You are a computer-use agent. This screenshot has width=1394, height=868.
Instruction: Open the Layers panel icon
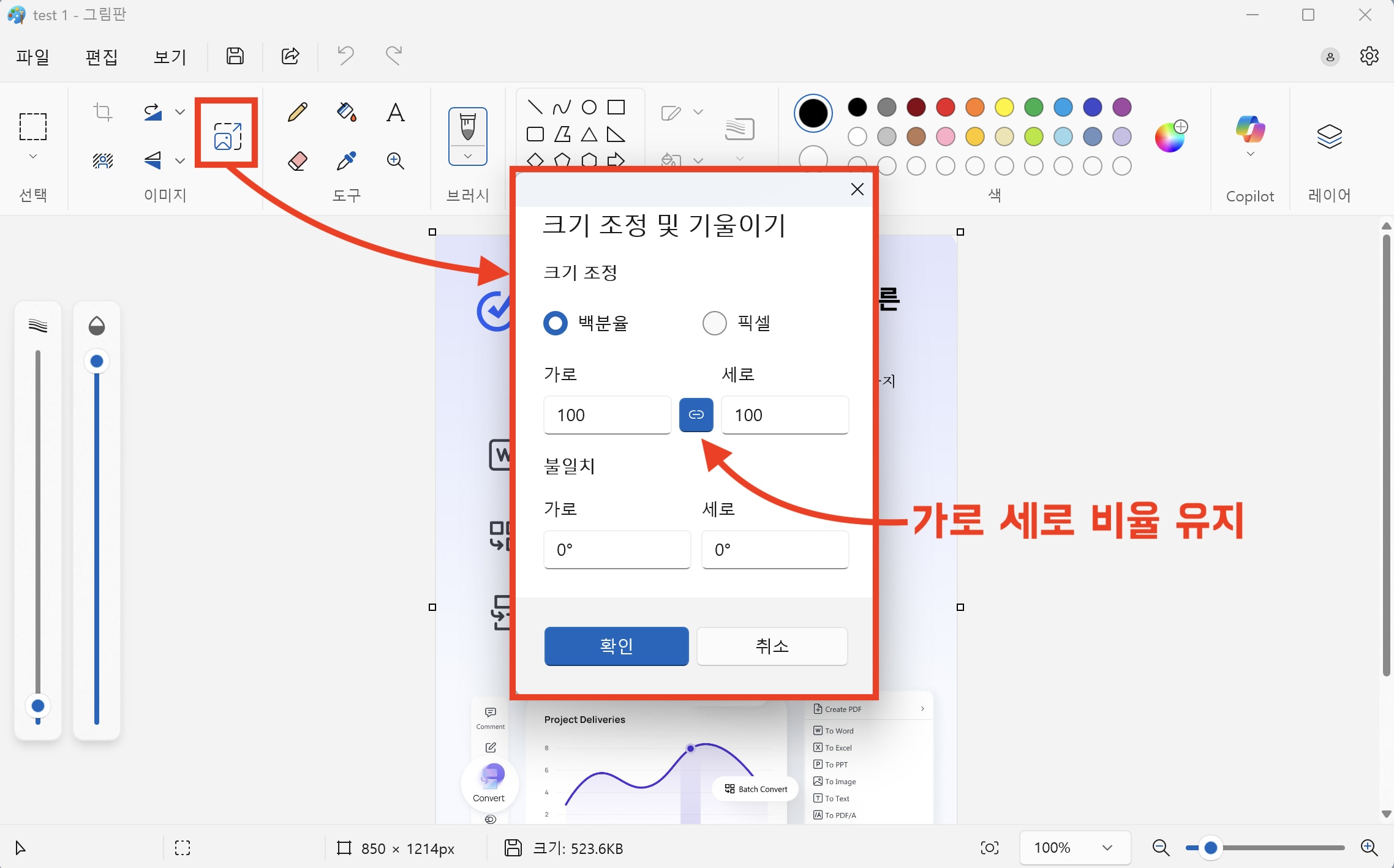1329,136
